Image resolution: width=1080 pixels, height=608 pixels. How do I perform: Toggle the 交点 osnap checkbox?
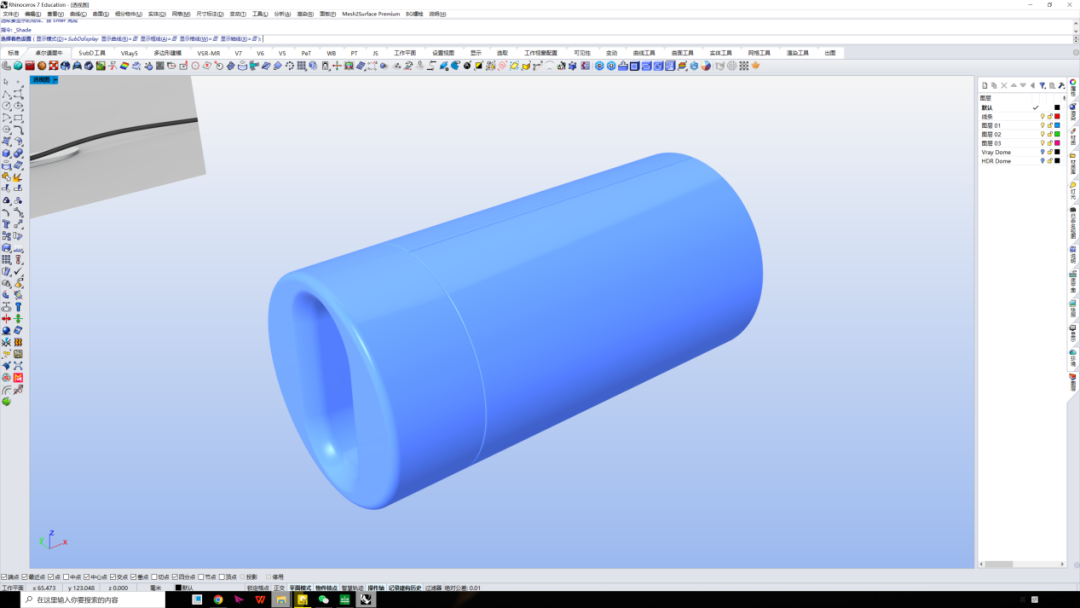[x=113, y=577]
